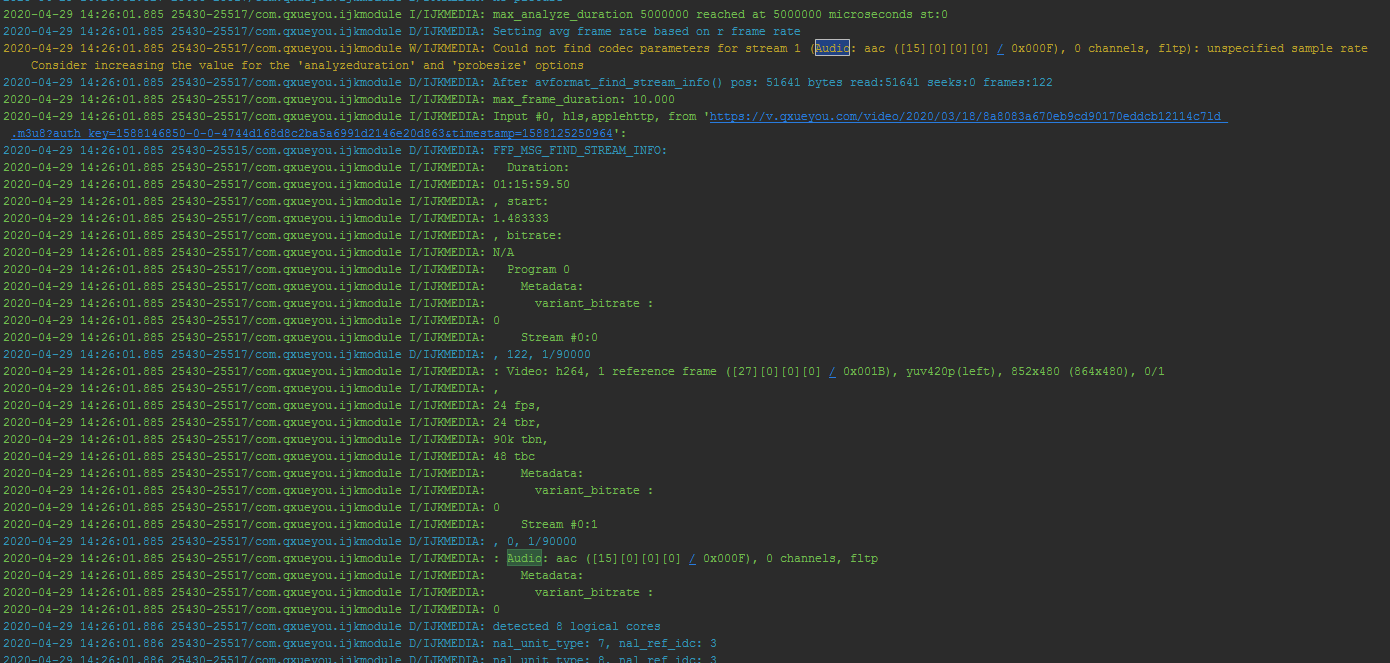1390x663 pixels.
Task: Click the slash link before 0x001B in Video line
Action: (x=832, y=371)
